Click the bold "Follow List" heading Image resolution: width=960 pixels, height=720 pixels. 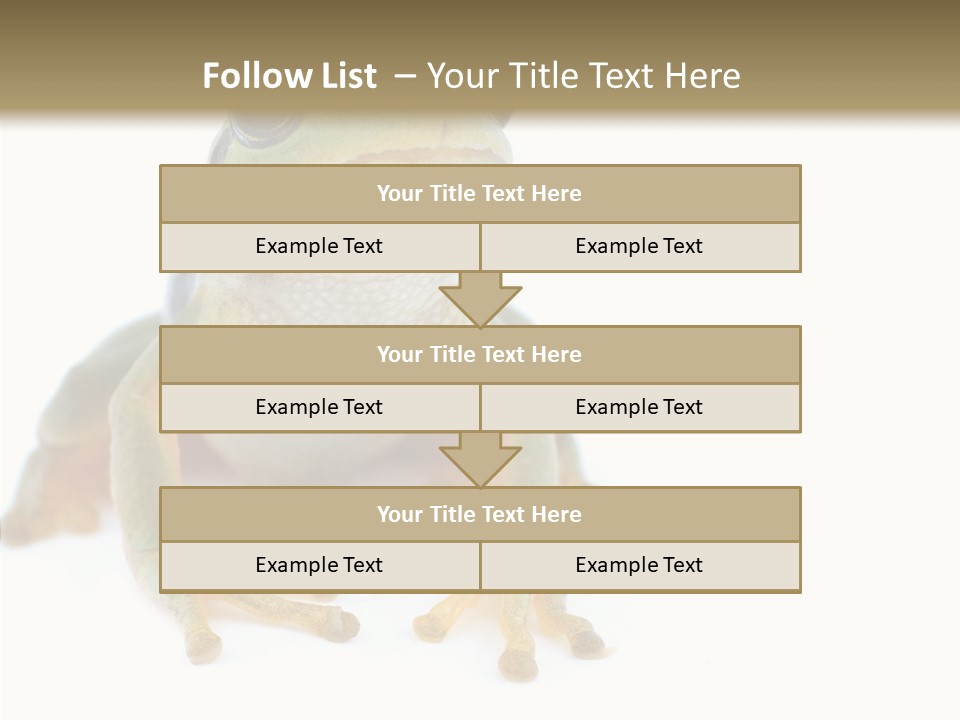click(x=290, y=76)
